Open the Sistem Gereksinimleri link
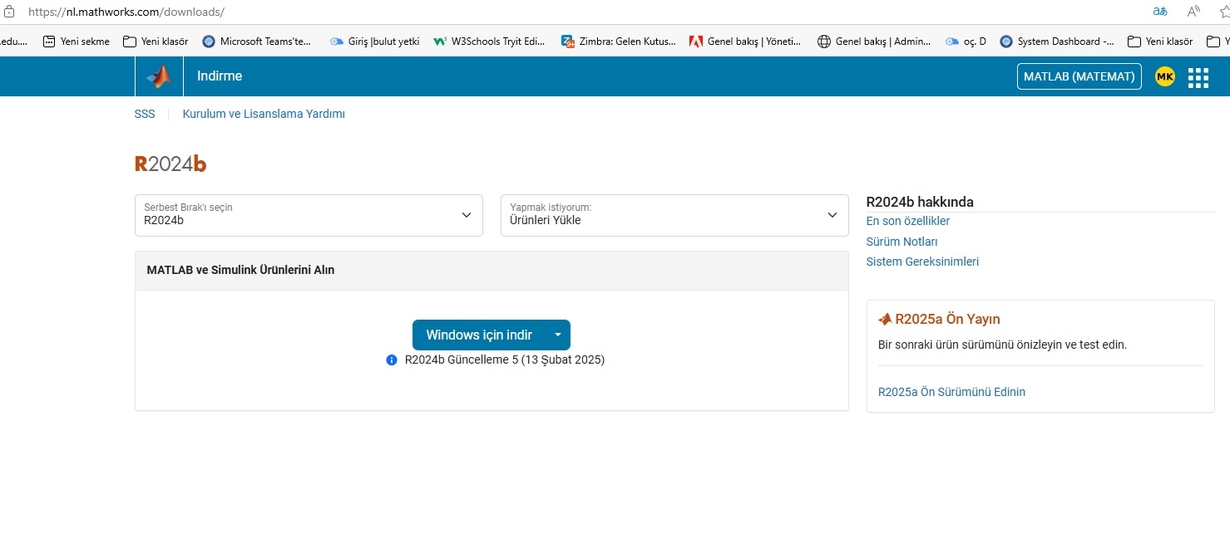Image resolution: width=1230 pixels, height=538 pixels. tap(922, 262)
